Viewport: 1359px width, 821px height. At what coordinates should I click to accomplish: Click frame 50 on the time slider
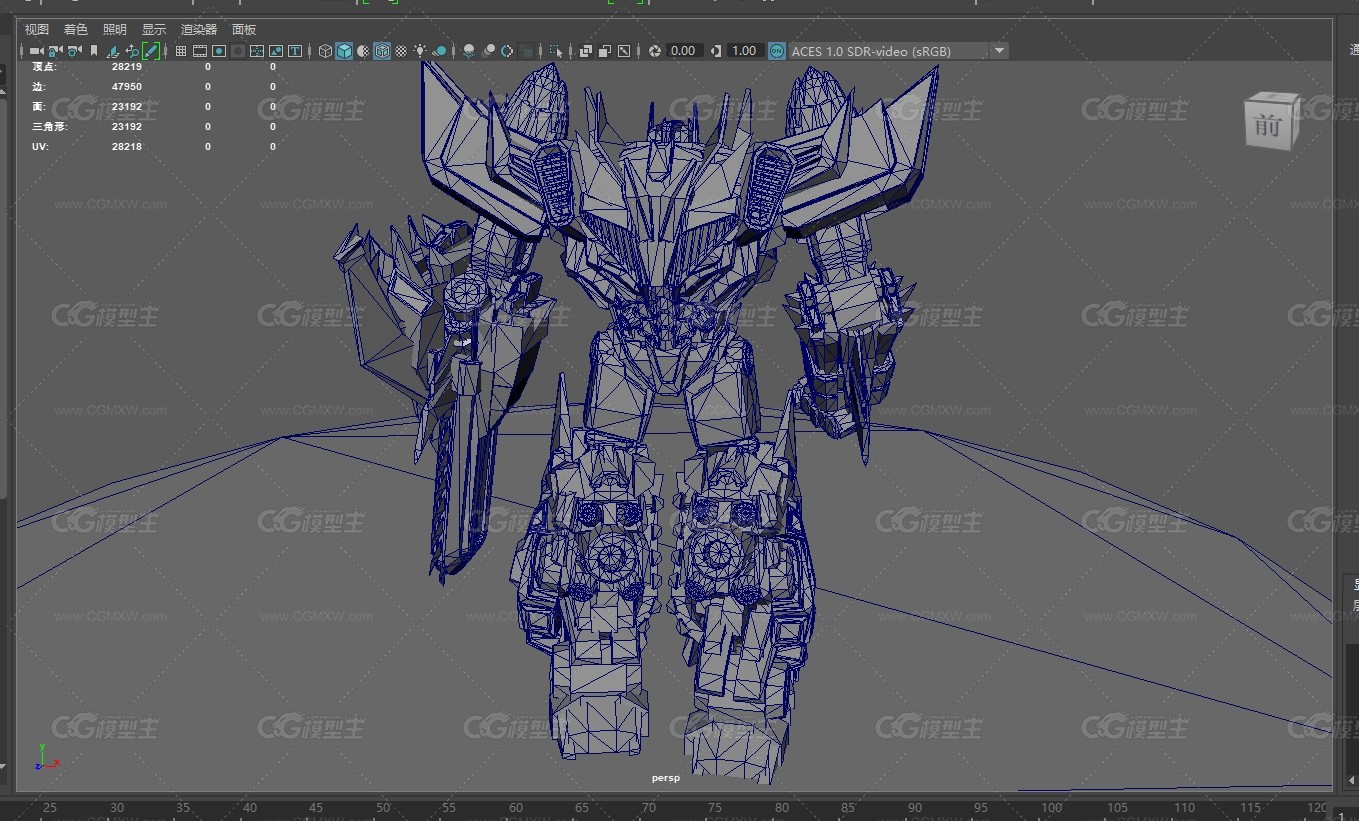383,808
